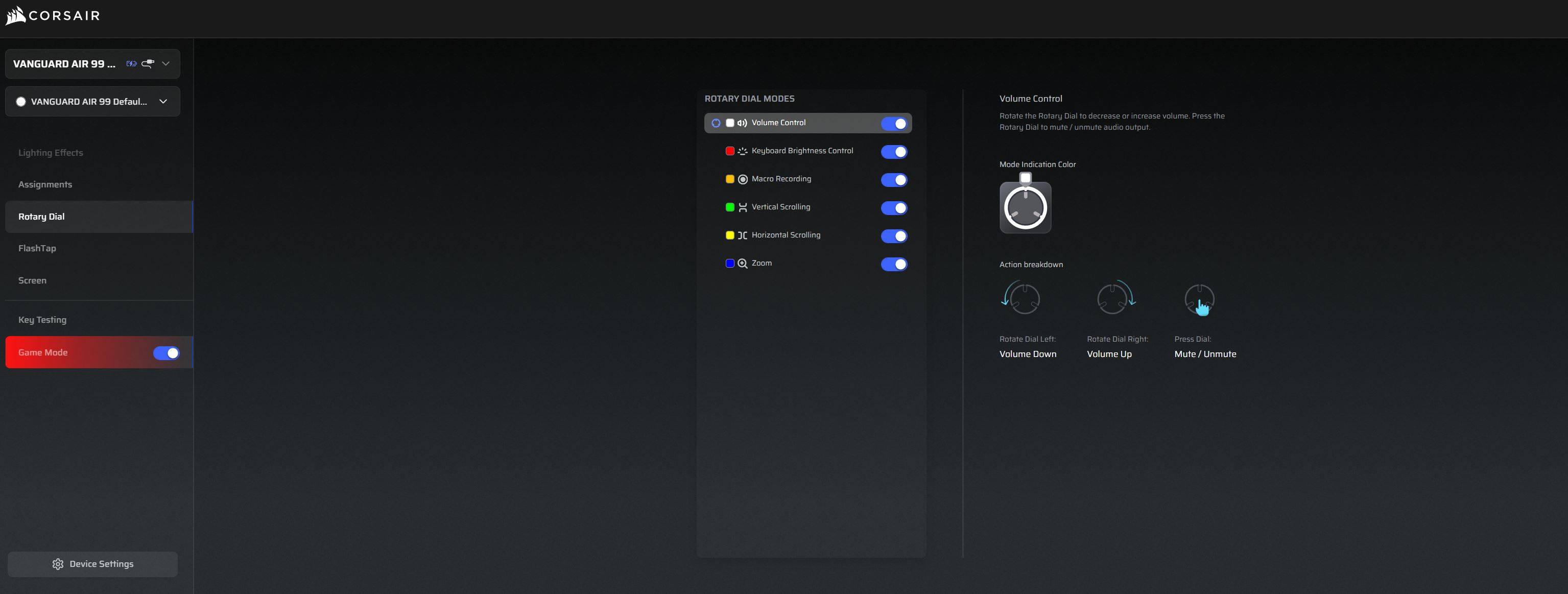This screenshot has width=1568, height=594.
Task: Open the Lighting Effects section
Action: coord(51,153)
